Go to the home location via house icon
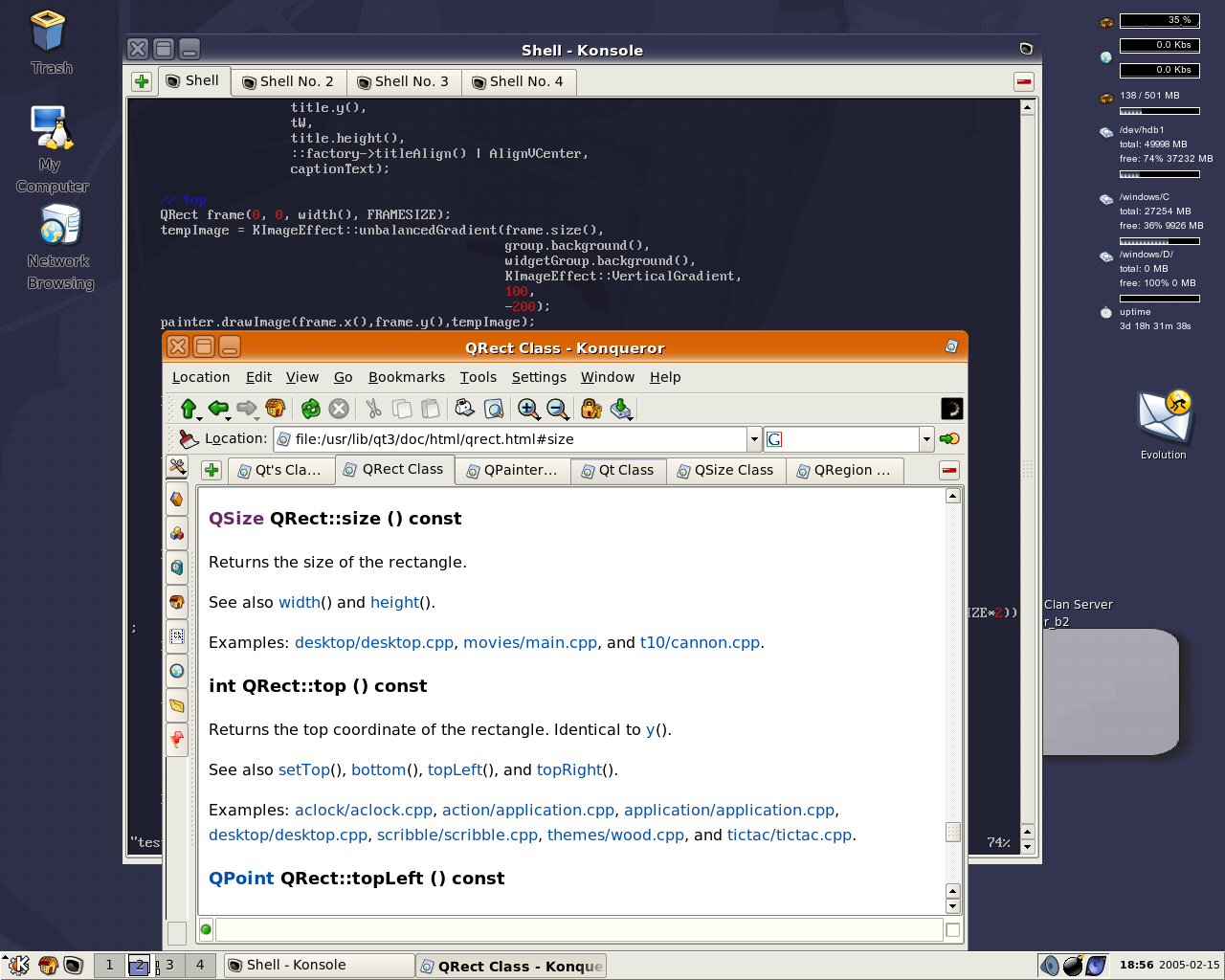Viewport: 1225px width, 980px height. pos(276,409)
